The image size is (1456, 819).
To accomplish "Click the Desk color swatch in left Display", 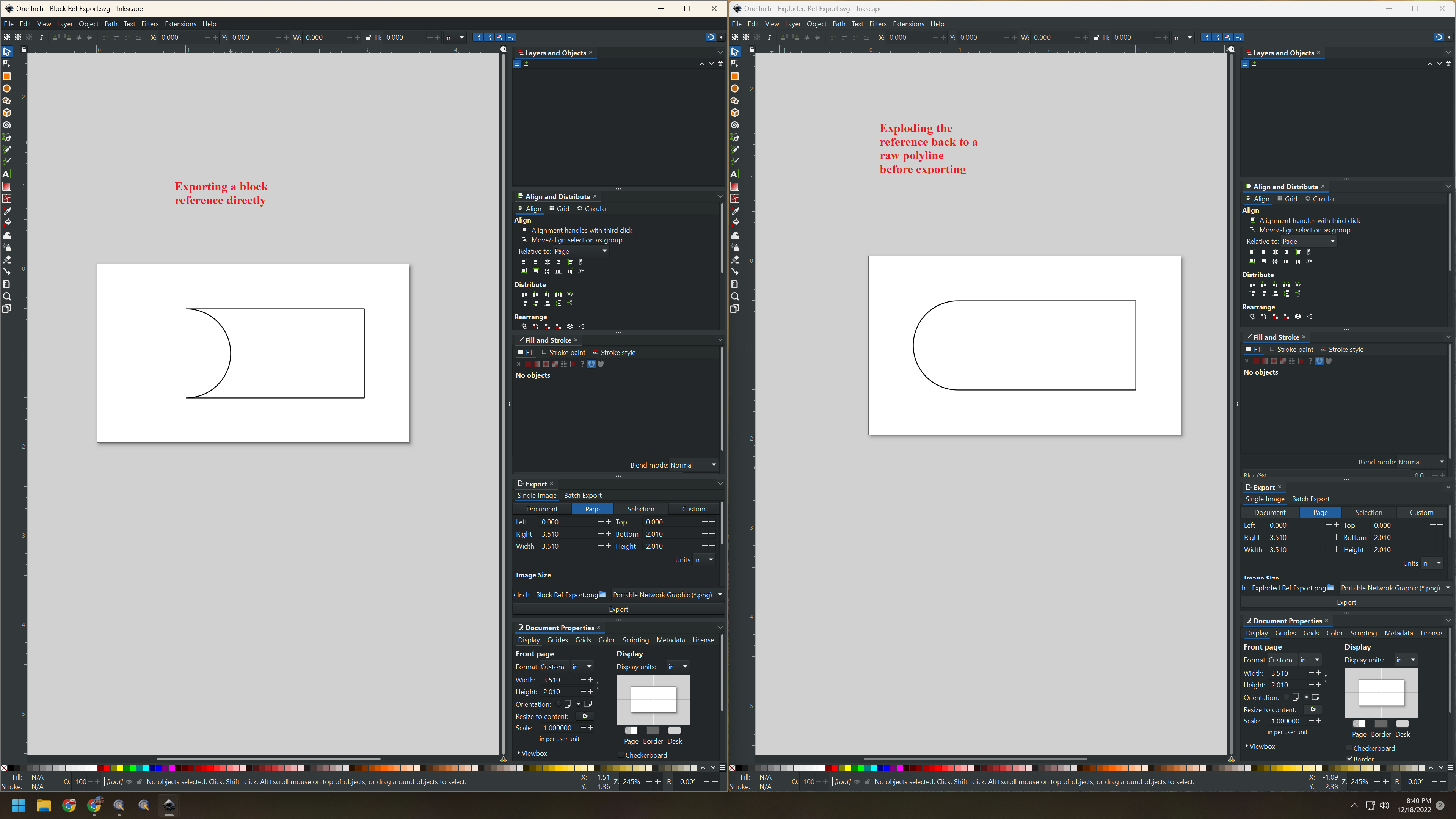I will (x=674, y=730).
